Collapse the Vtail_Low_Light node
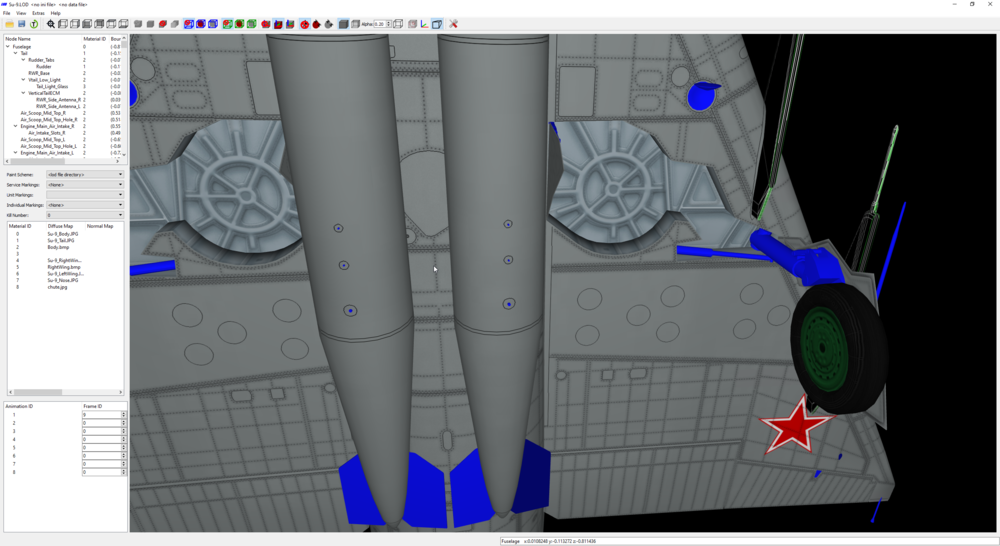Image resolution: width=1000 pixels, height=546 pixels. (23, 80)
